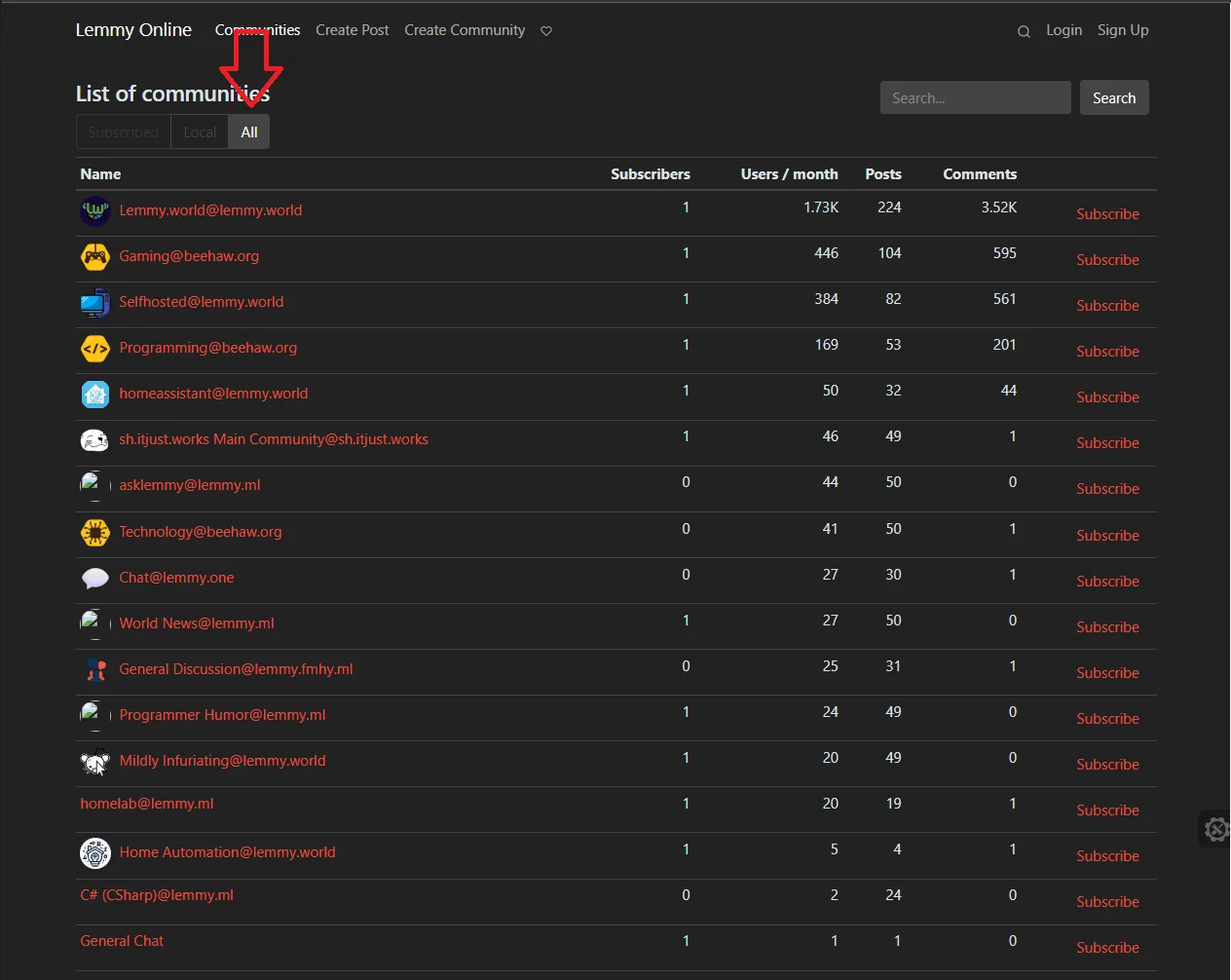1231x980 pixels.
Task: Open asklemmy@lemmy.ml community link
Action: [x=190, y=485]
